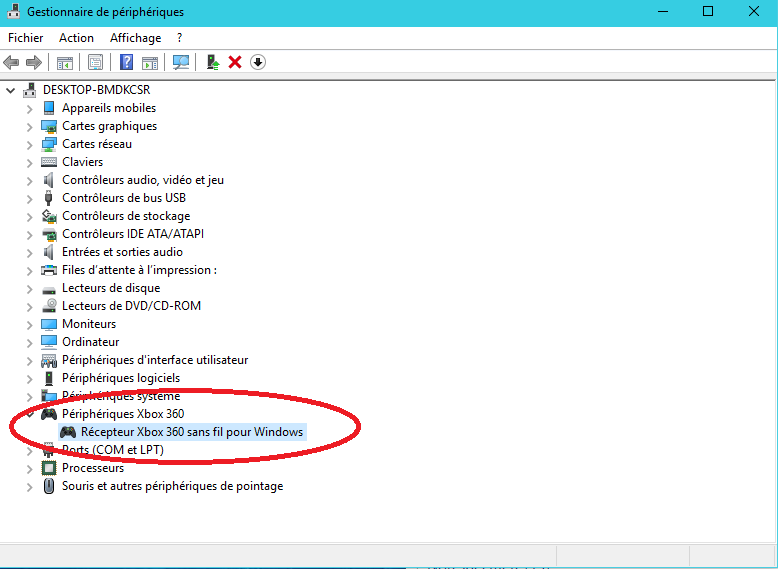Click the Cartes réseau network icon
The width and height of the screenshot is (778, 569).
[x=49, y=144]
